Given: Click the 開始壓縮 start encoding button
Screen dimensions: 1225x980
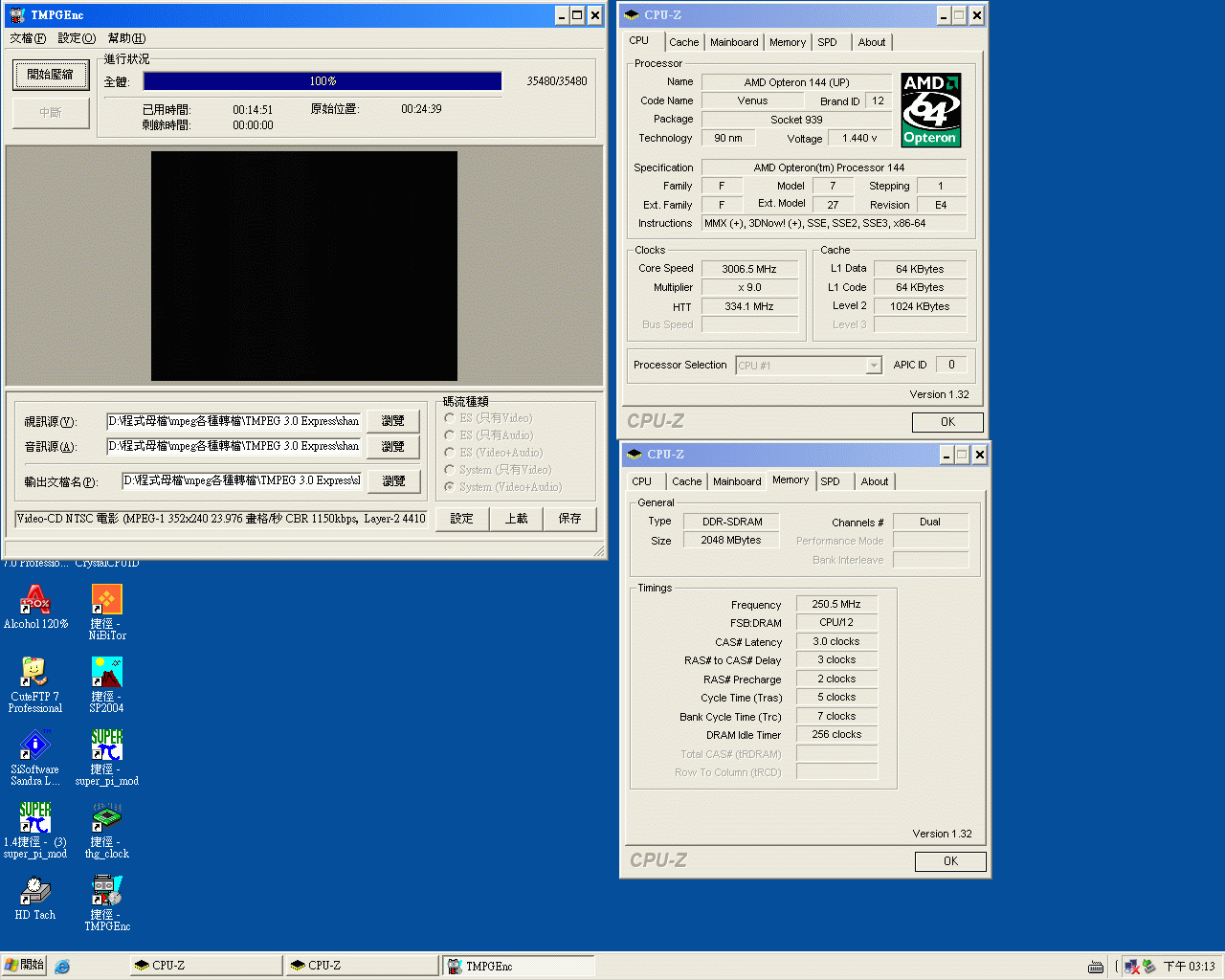Looking at the screenshot, I should click(51, 75).
